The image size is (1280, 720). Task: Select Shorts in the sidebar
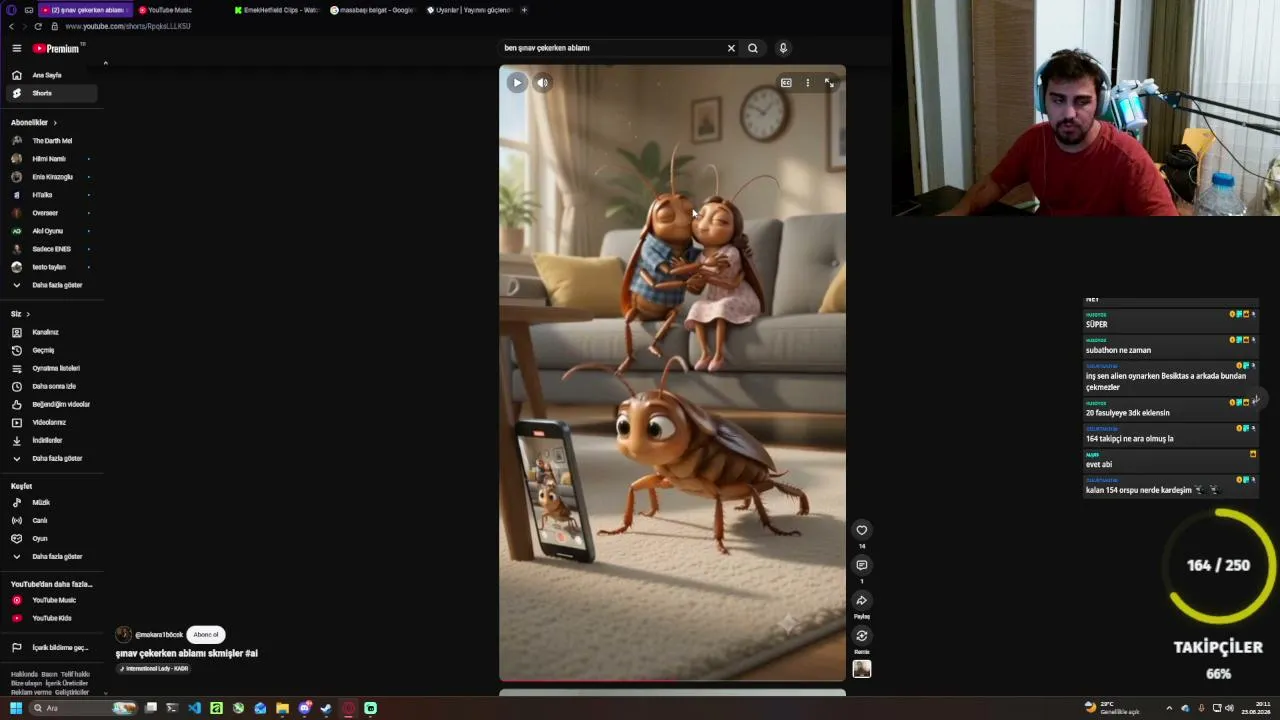(50, 93)
